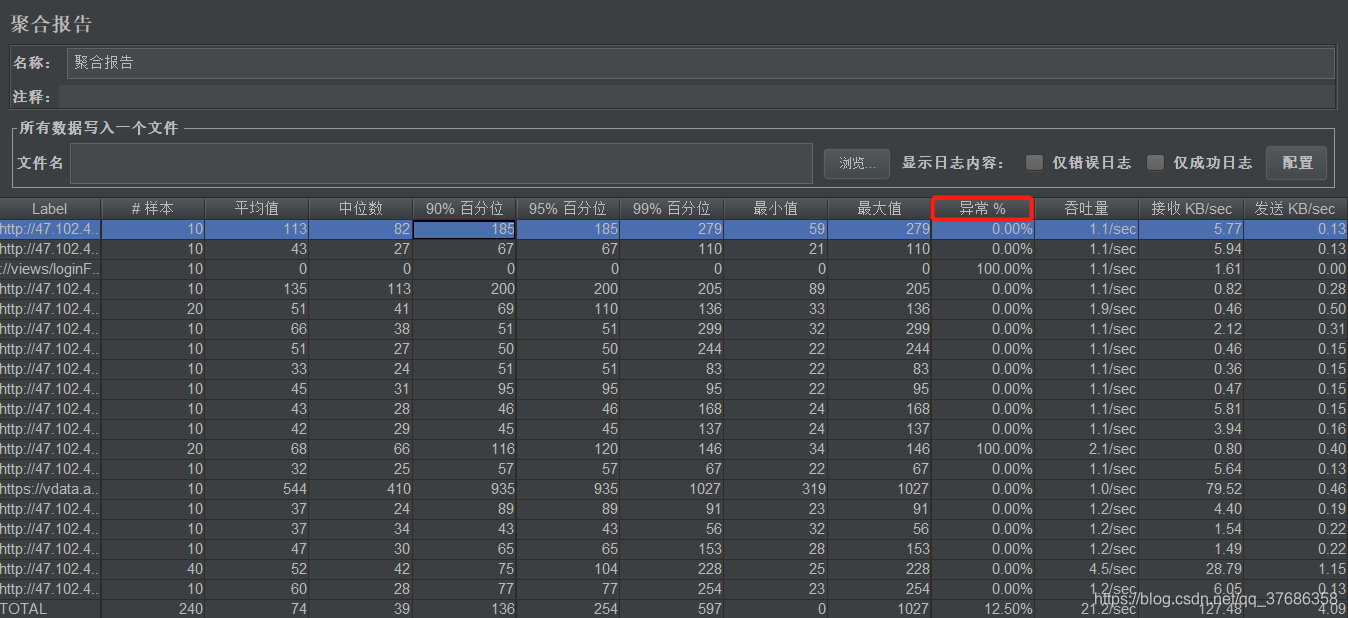The width and height of the screenshot is (1348, 618).
Task: Enable the 仅错误日志 checkbox
Action: coord(1034,162)
